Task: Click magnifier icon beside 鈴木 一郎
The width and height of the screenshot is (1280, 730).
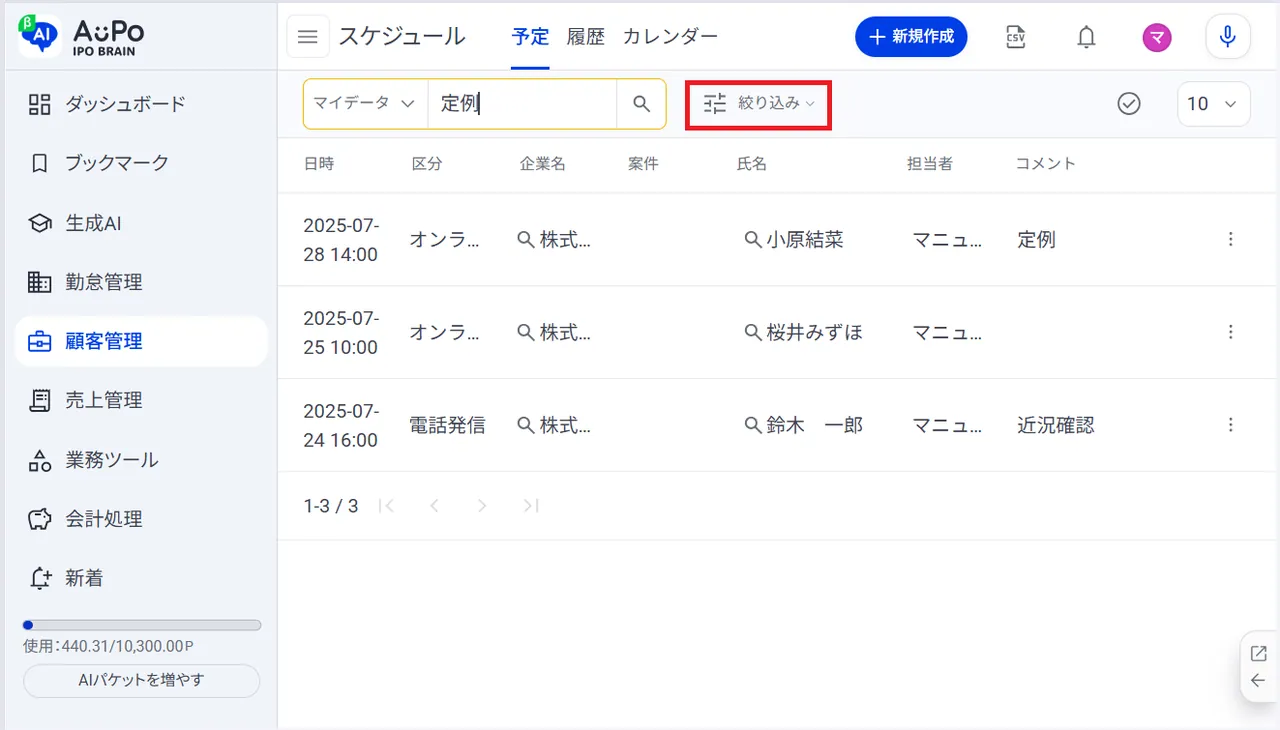Action: tap(753, 425)
